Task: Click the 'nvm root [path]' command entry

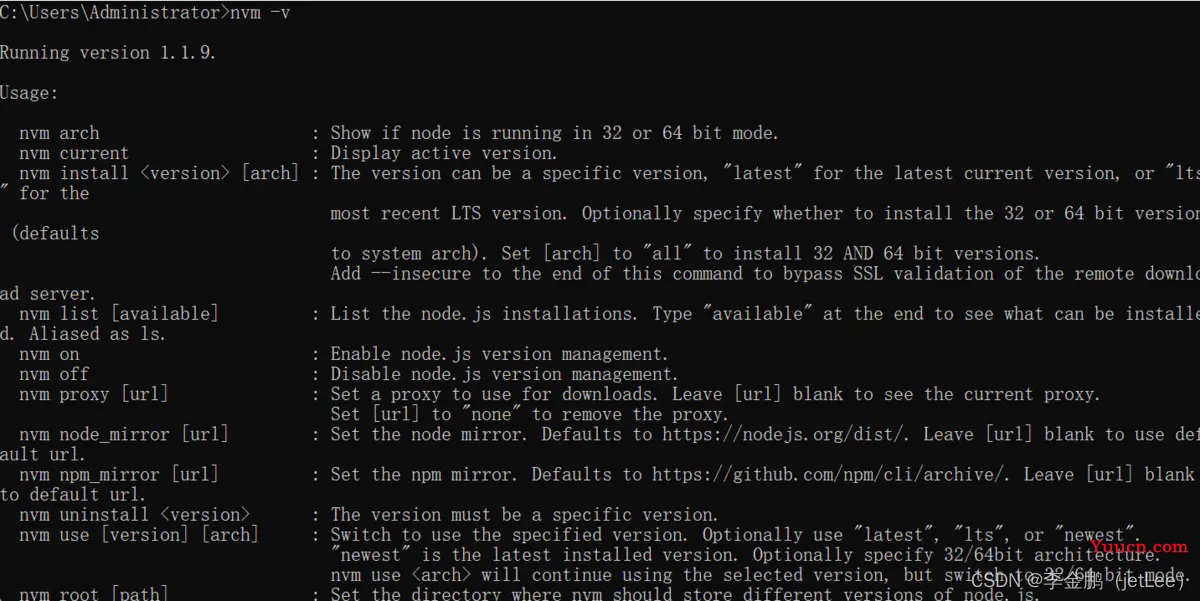Action: point(94,592)
